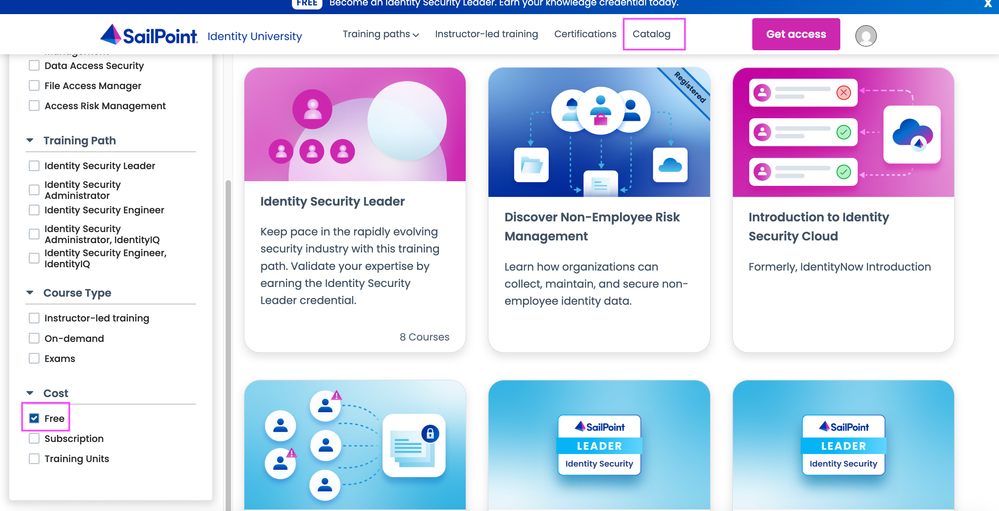
Task: Click the middle SailPoint Leader badge
Action: (x=599, y=444)
